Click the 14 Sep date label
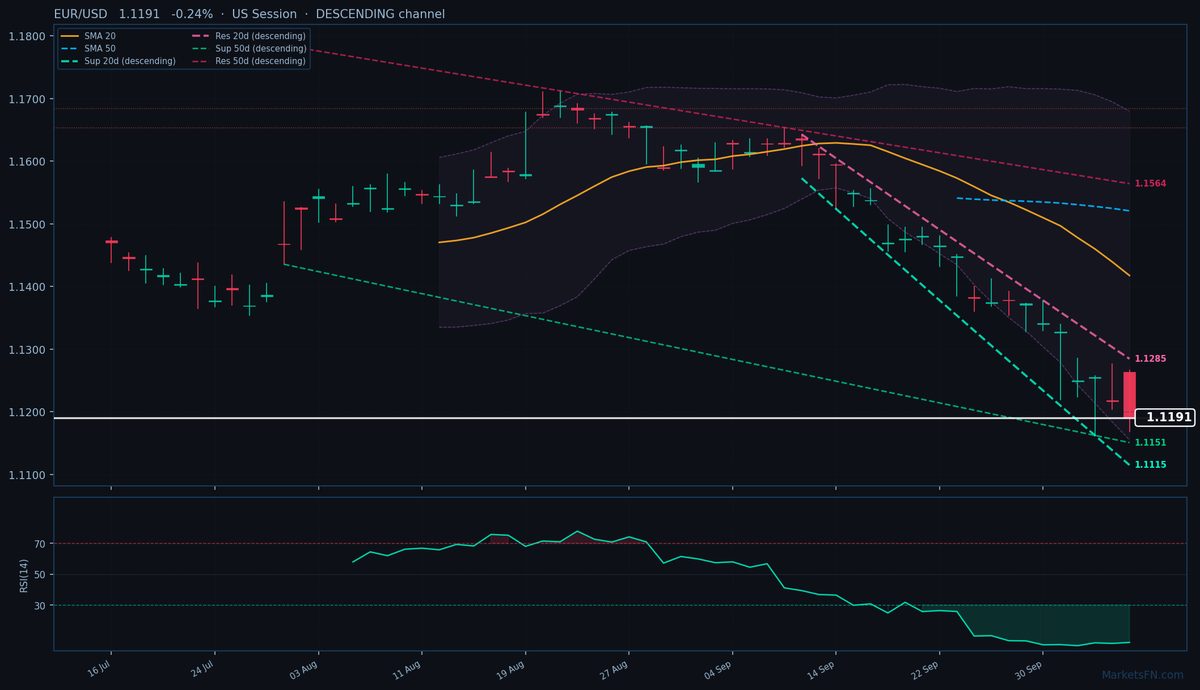1200x690 pixels. pos(822,668)
